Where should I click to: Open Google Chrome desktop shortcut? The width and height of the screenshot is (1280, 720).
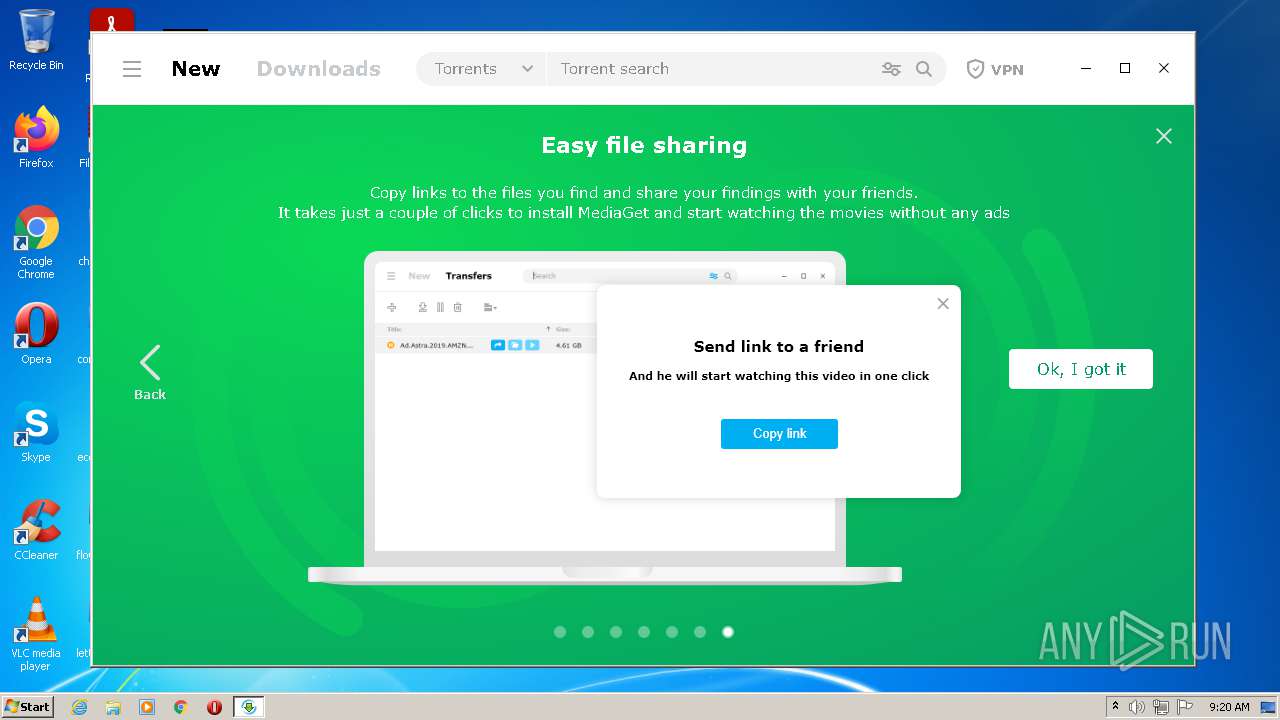(36, 243)
